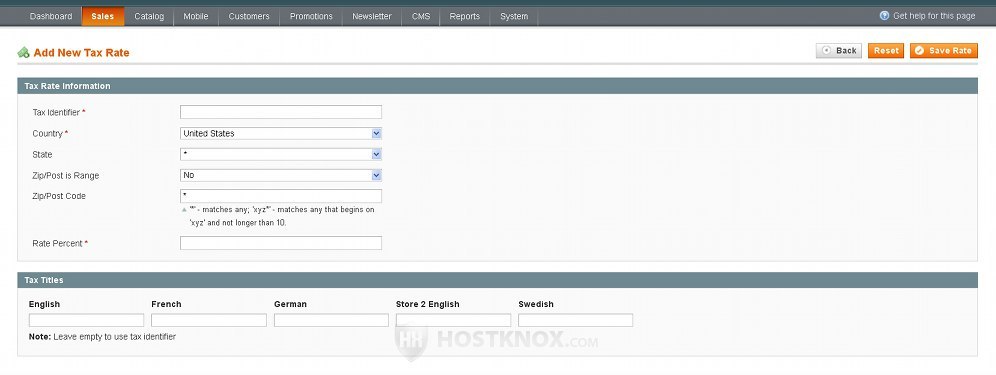This screenshot has height=375, width=996.
Task: Click the German tax title field
Action: [x=332, y=320]
